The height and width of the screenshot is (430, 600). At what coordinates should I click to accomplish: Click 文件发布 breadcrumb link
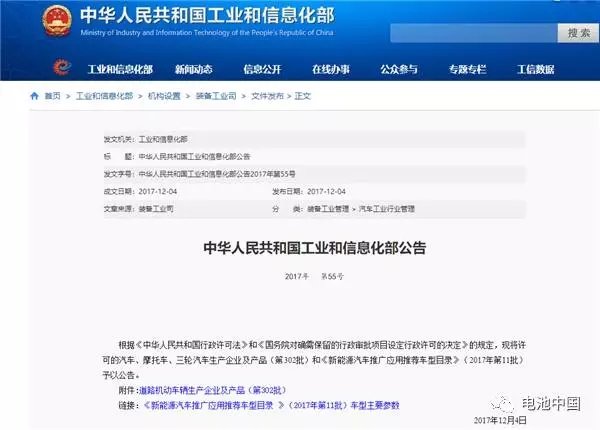pyautogui.click(x=268, y=95)
